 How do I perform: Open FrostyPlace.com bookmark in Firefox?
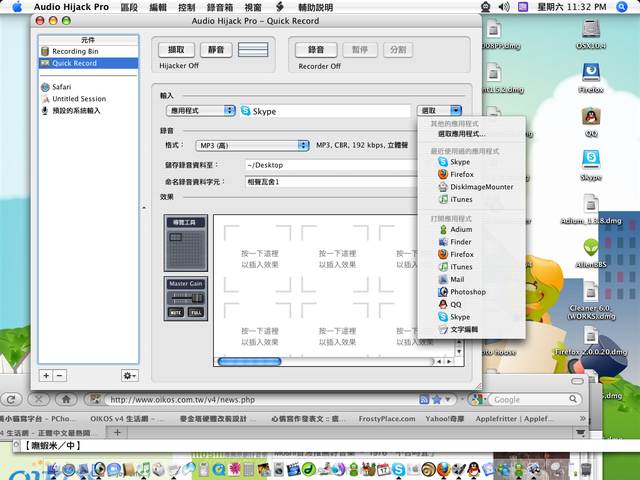tap(387, 419)
